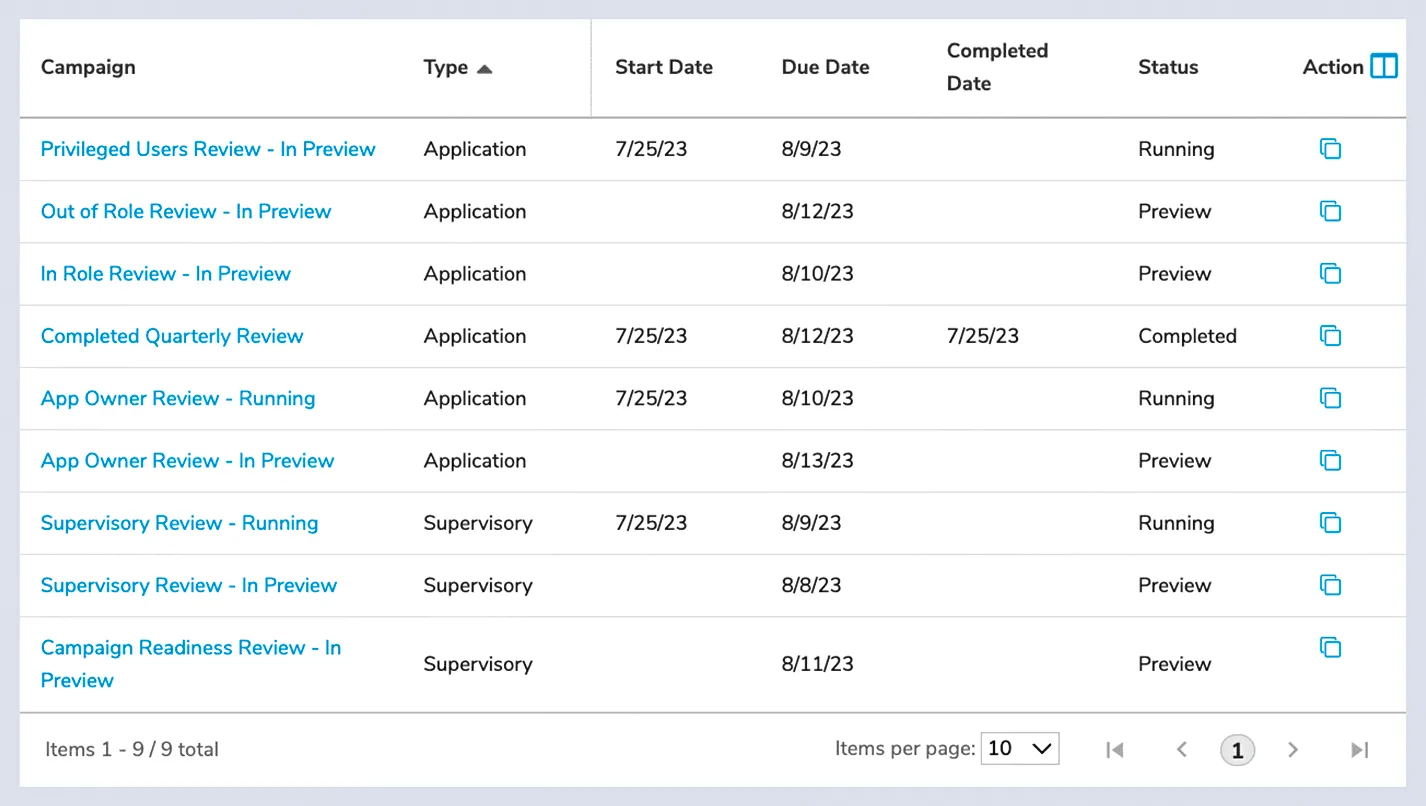This screenshot has width=1426, height=806.
Task: Go to the next page
Action: 1293,749
